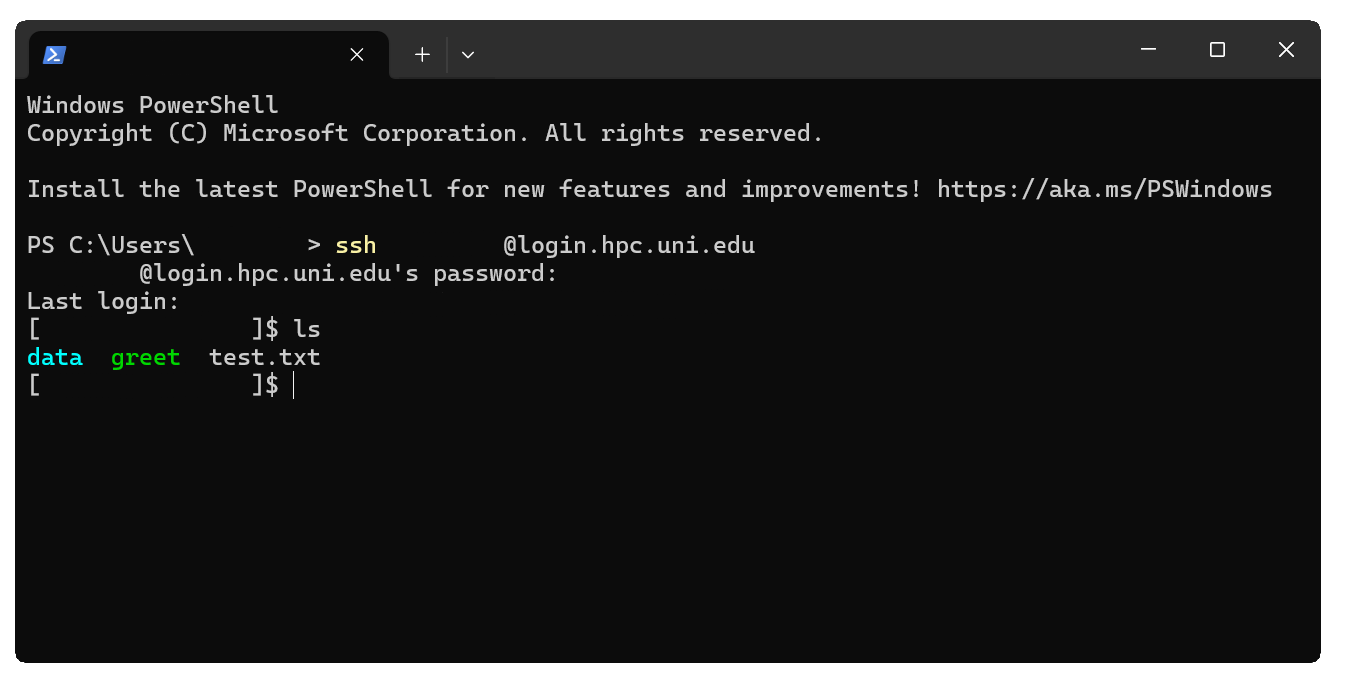Image resolution: width=1355 pixels, height=693 pixels.
Task: Open the https://aka.ms/PSWindows link
Action: (1104, 189)
